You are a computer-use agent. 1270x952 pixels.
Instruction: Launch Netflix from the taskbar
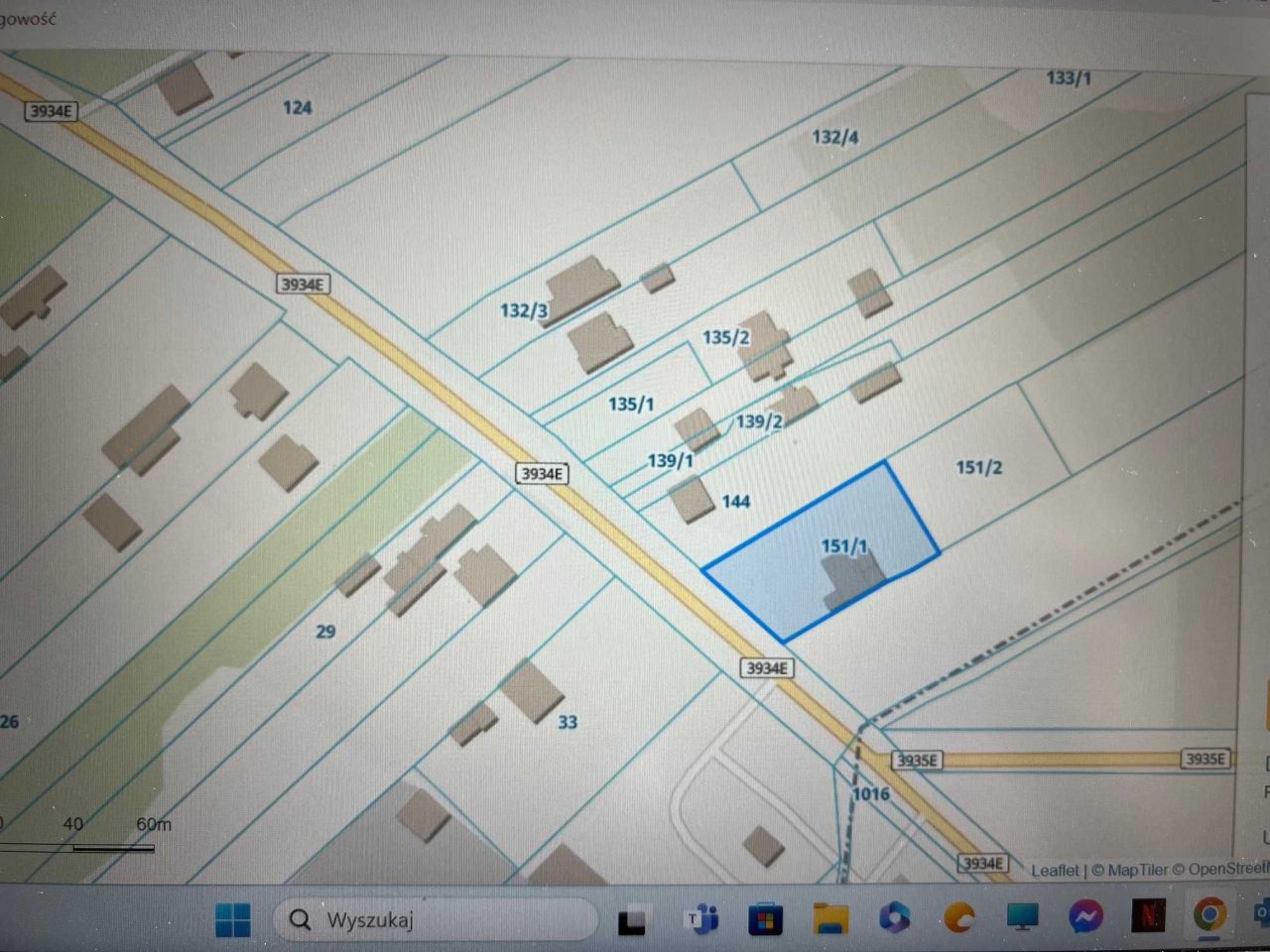coord(1148,914)
